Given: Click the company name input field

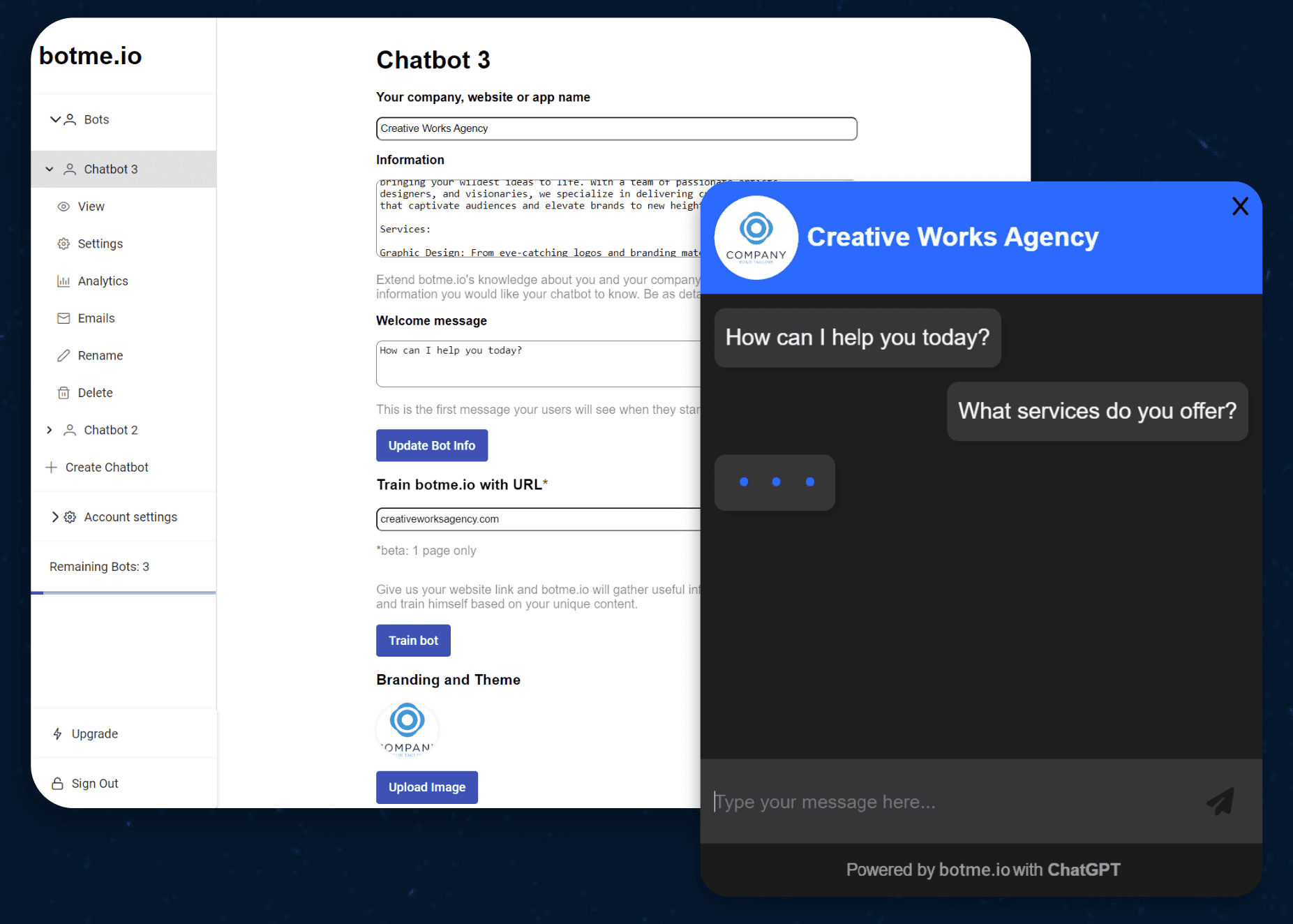Looking at the screenshot, I should click(616, 128).
